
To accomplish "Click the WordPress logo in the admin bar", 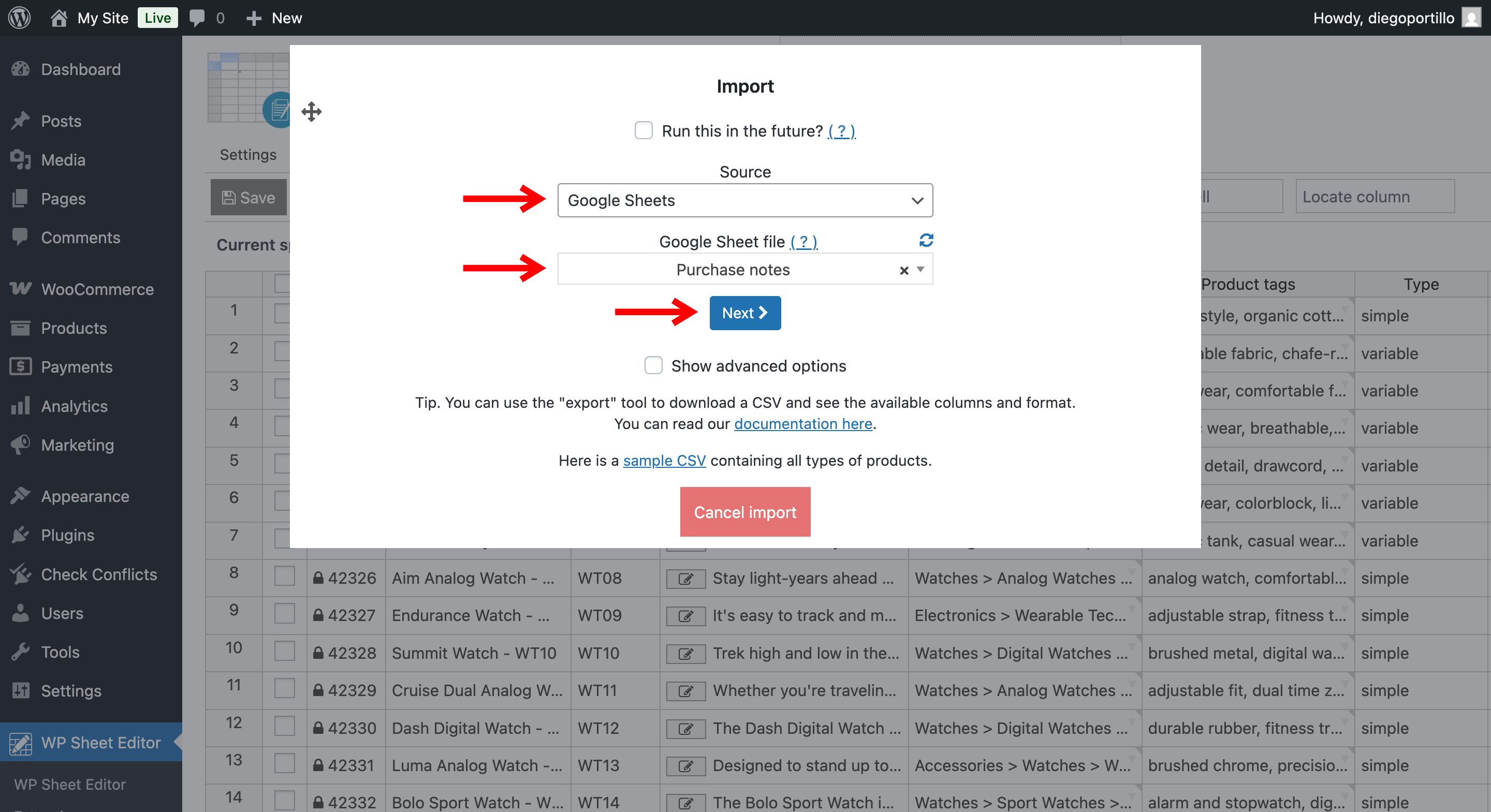I will (19, 18).
